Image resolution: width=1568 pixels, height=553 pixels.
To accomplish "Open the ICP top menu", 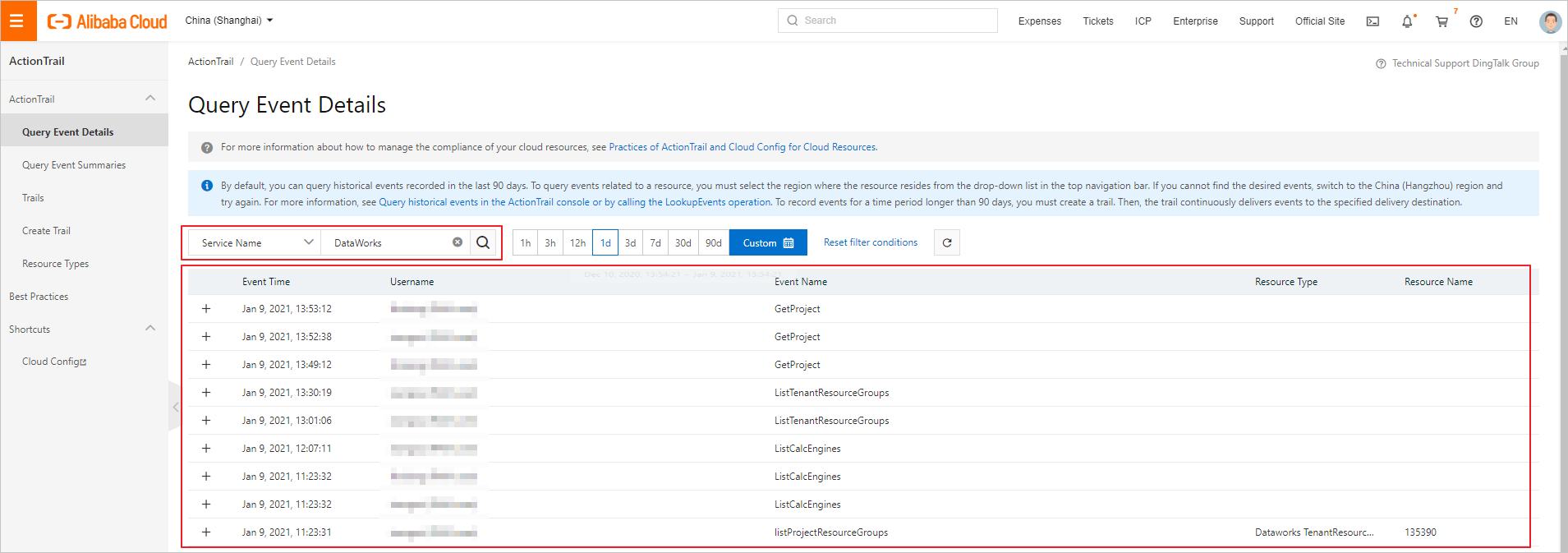I will pyautogui.click(x=1143, y=21).
